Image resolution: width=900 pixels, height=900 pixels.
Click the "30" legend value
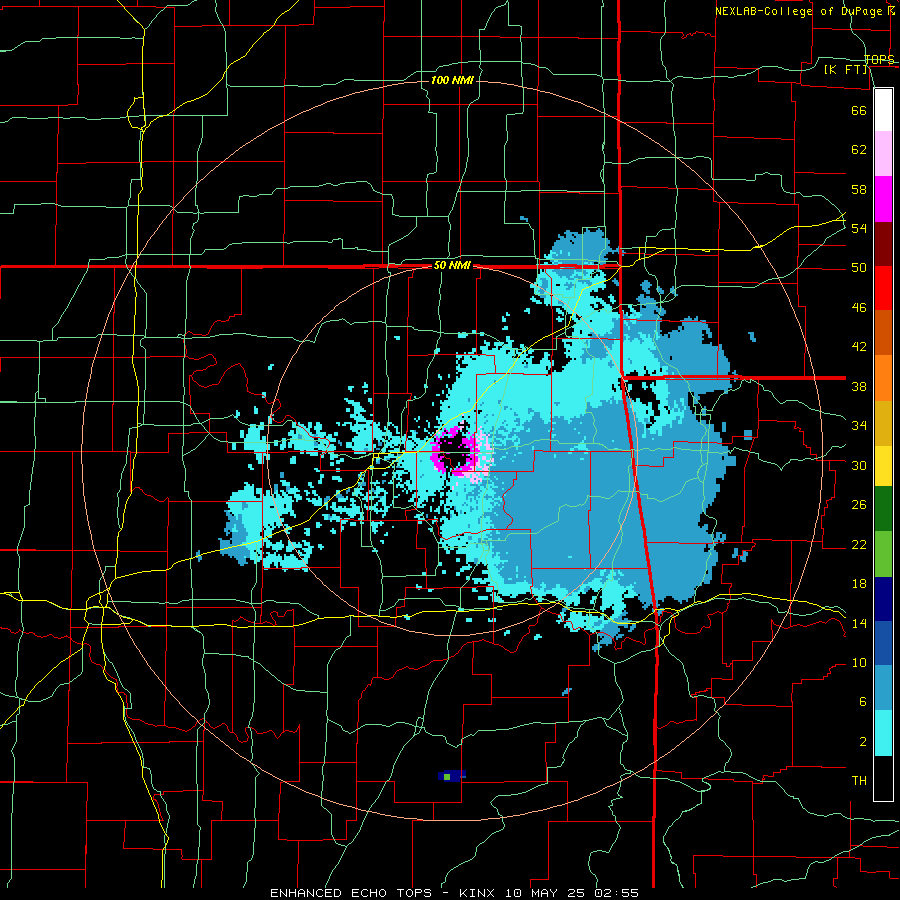point(859,465)
